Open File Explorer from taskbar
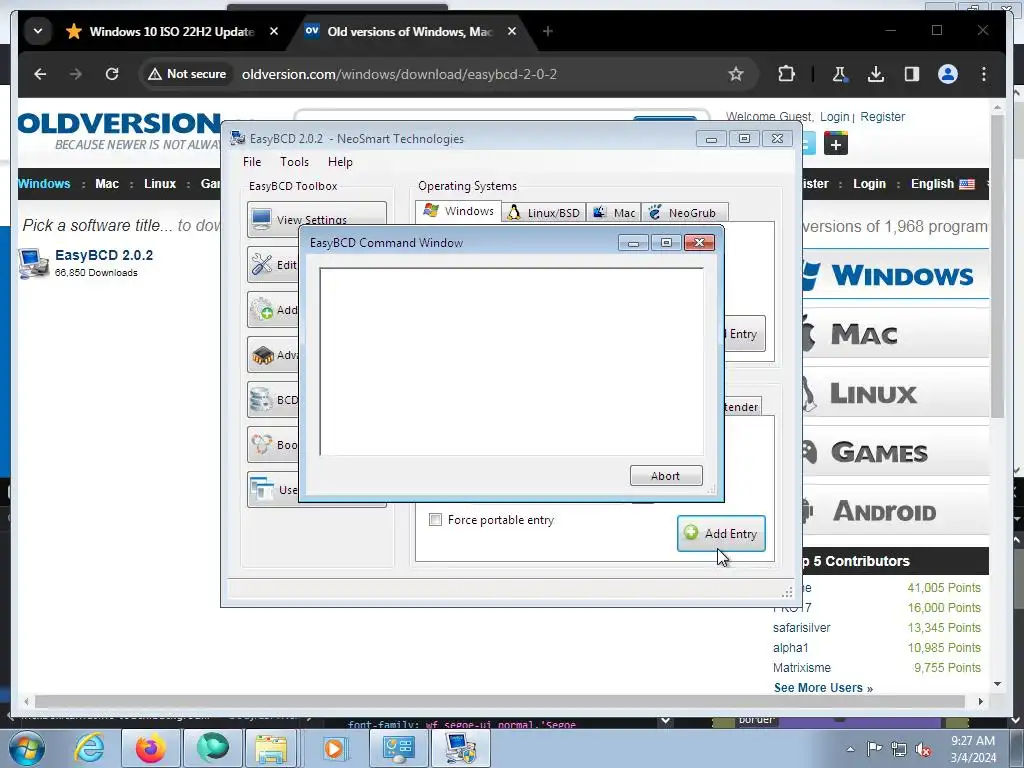This screenshot has width=1024, height=768. click(272, 748)
